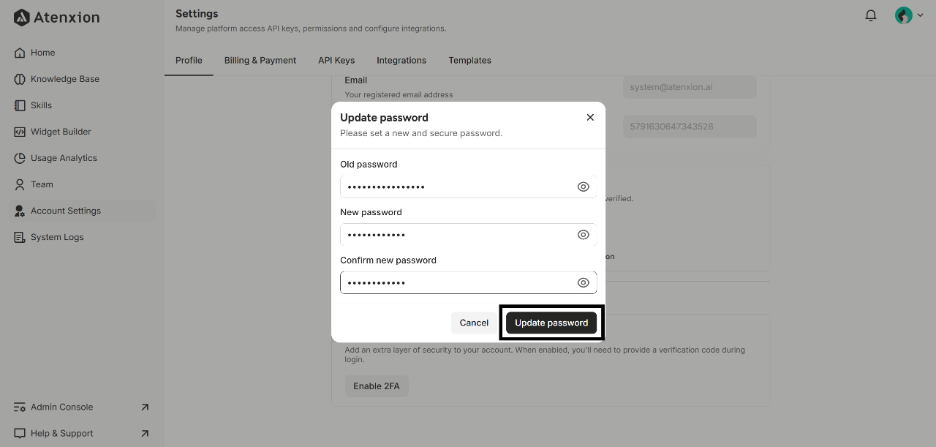Open the Integrations tab
The image size is (936, 447).
pos(401,60)
